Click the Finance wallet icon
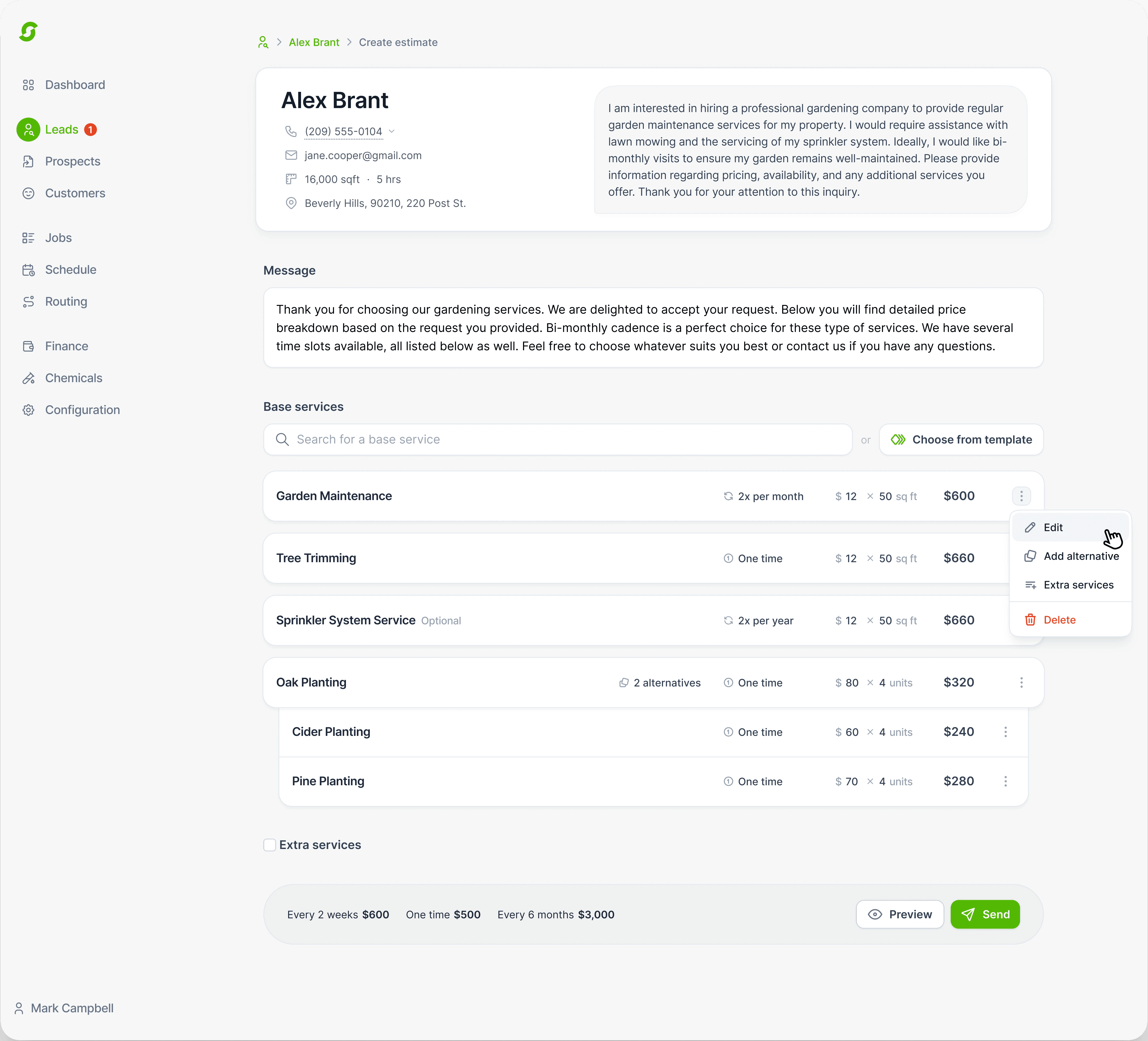This screenshot has width=1148, height=1041. [28, 346]
